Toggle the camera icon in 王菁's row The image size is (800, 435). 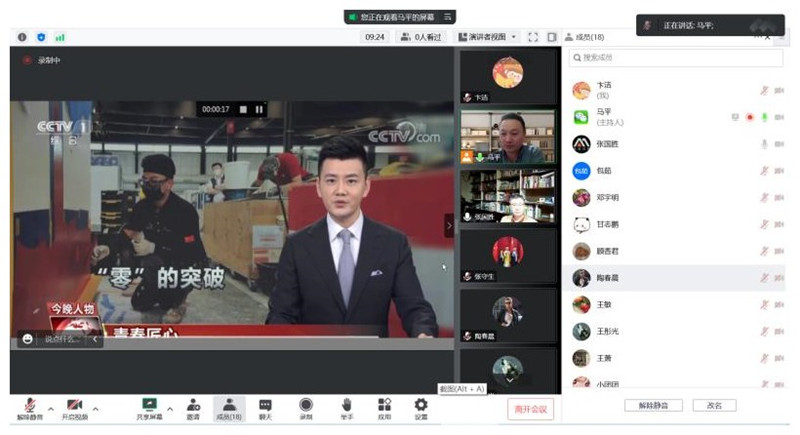click(779, 358)
